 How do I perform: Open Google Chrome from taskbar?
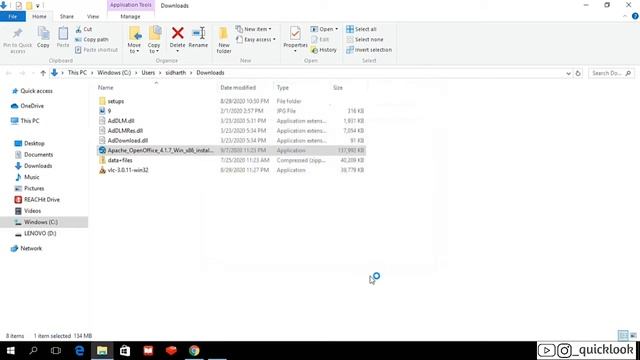pos(194,351)
